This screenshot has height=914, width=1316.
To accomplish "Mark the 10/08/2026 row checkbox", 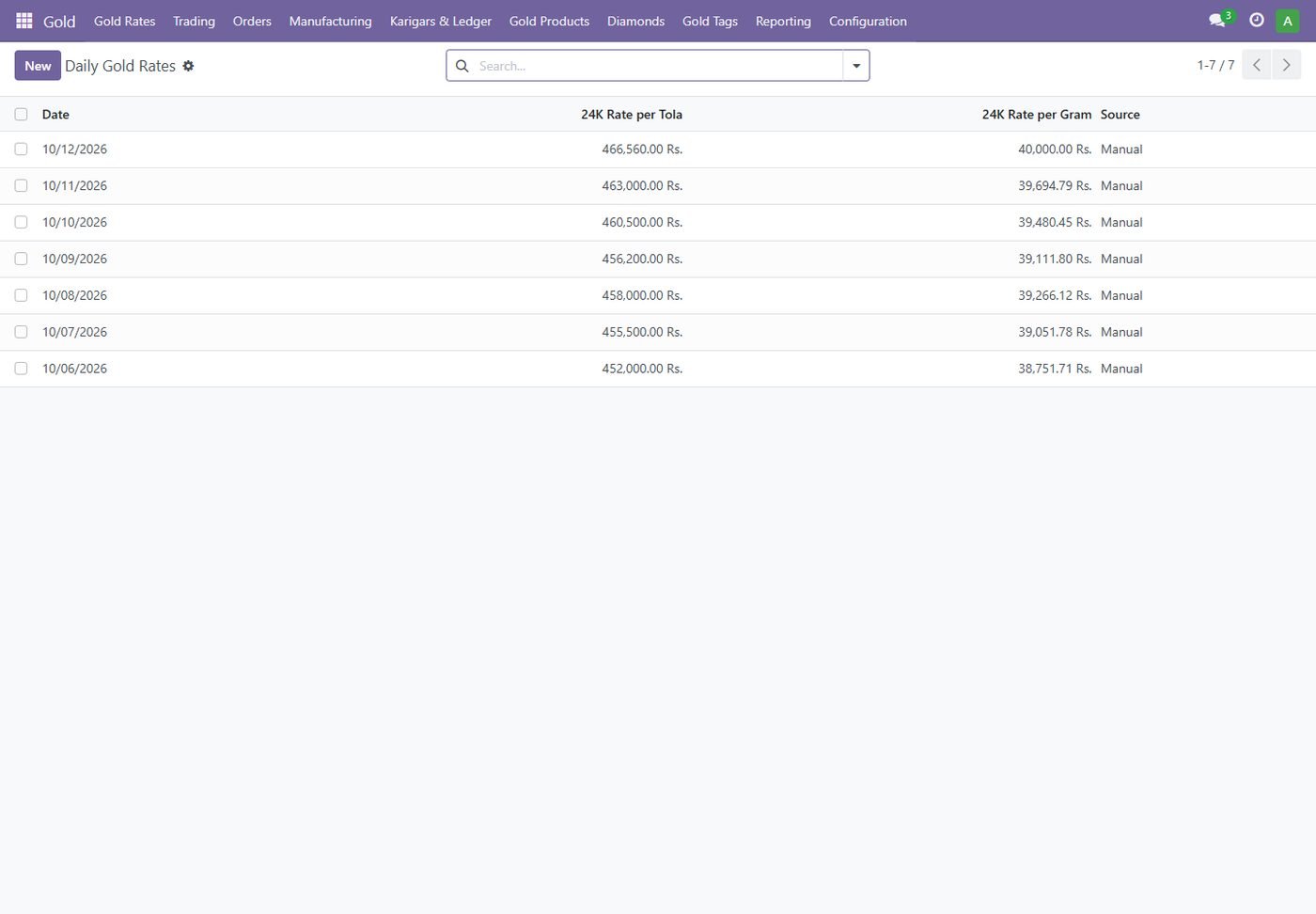I will [x=21, y=296].
